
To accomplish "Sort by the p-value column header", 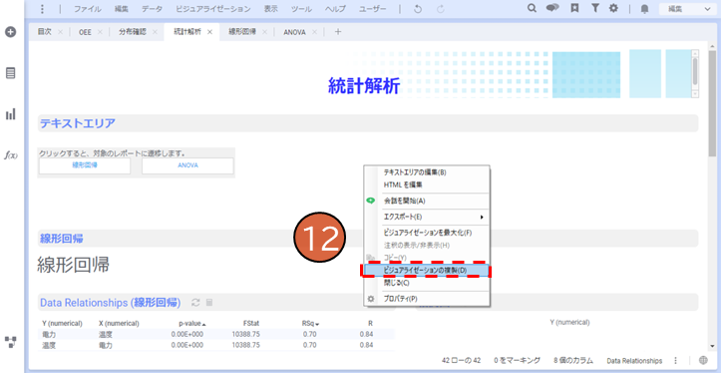I will point(192,323).
